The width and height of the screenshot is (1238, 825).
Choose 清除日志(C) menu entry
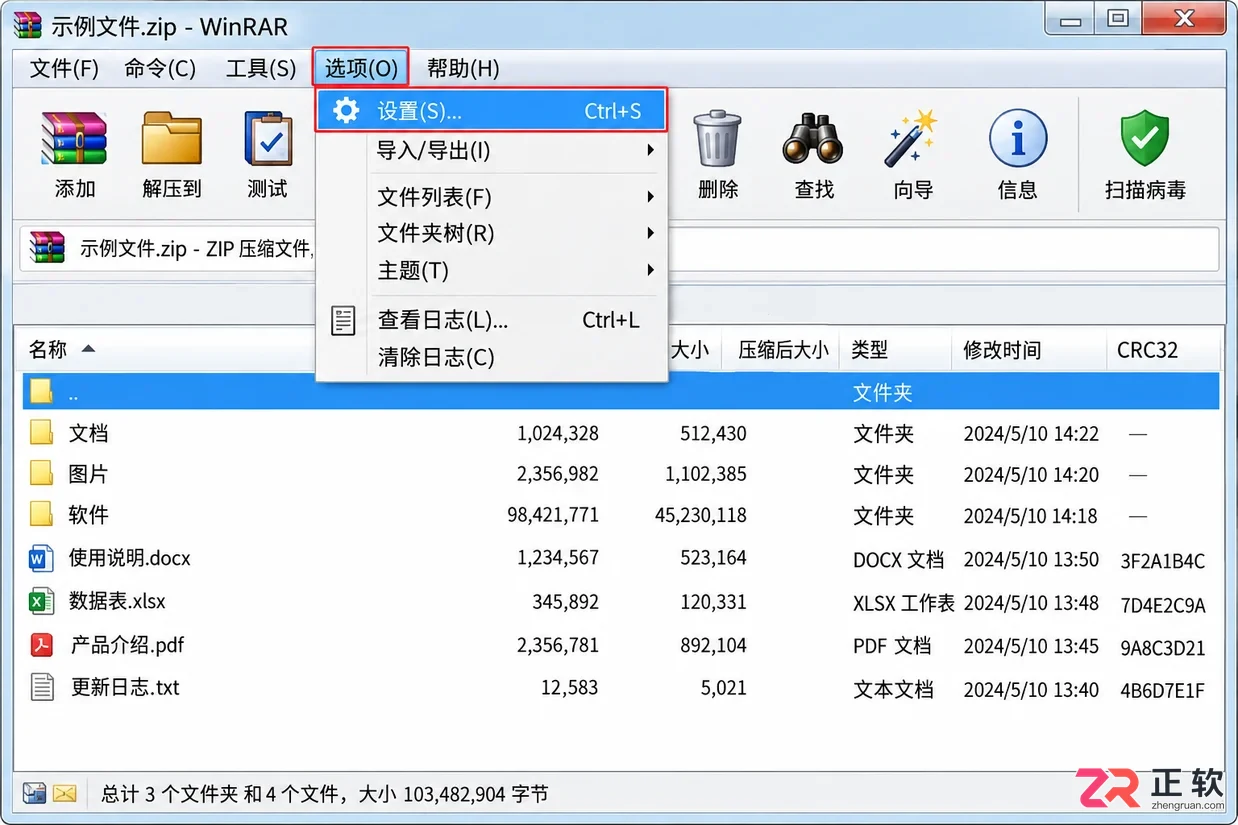(x=491, y=357)
